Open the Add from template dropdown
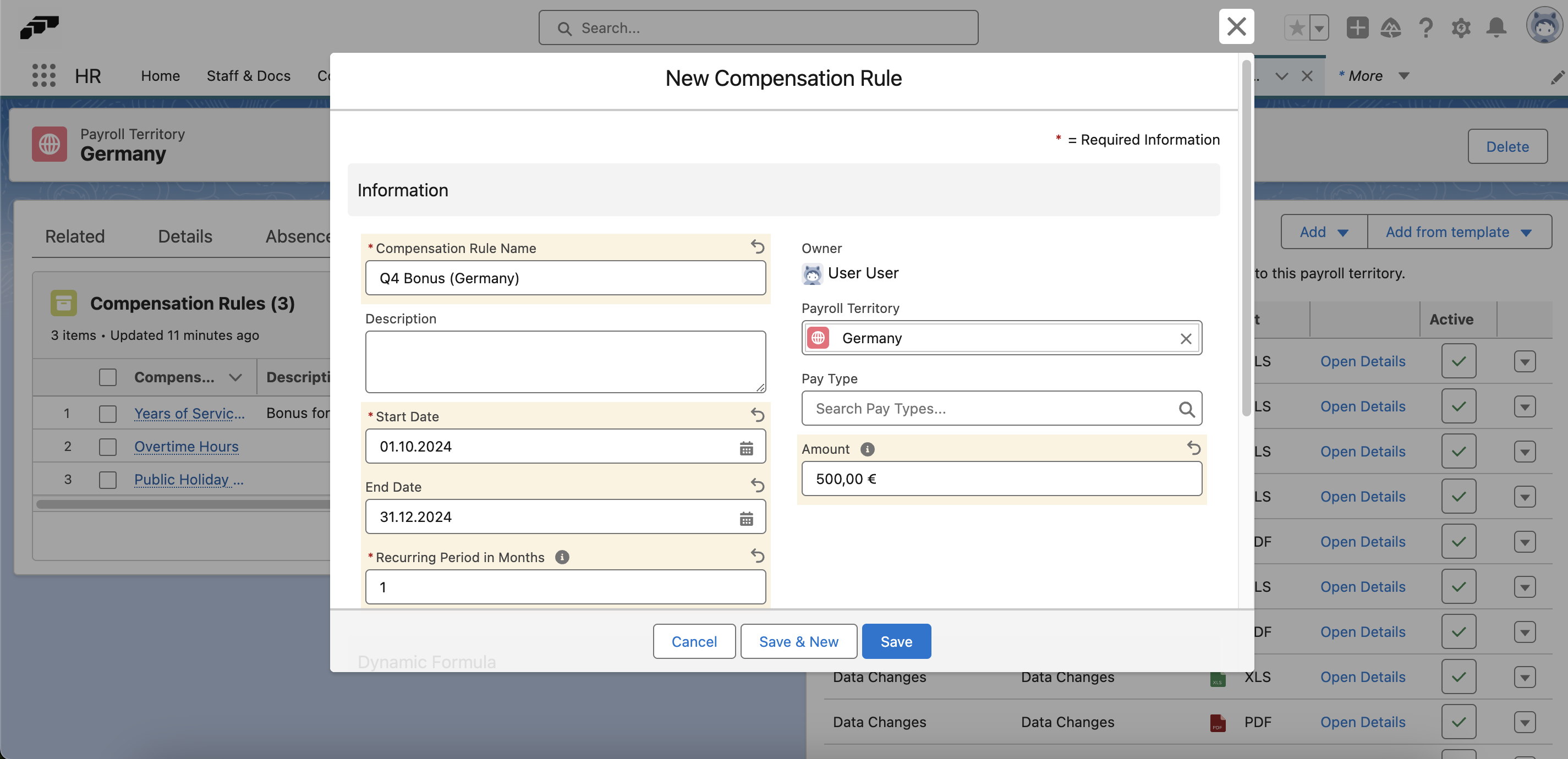 pyautogui.click(x=1459, y=232)
